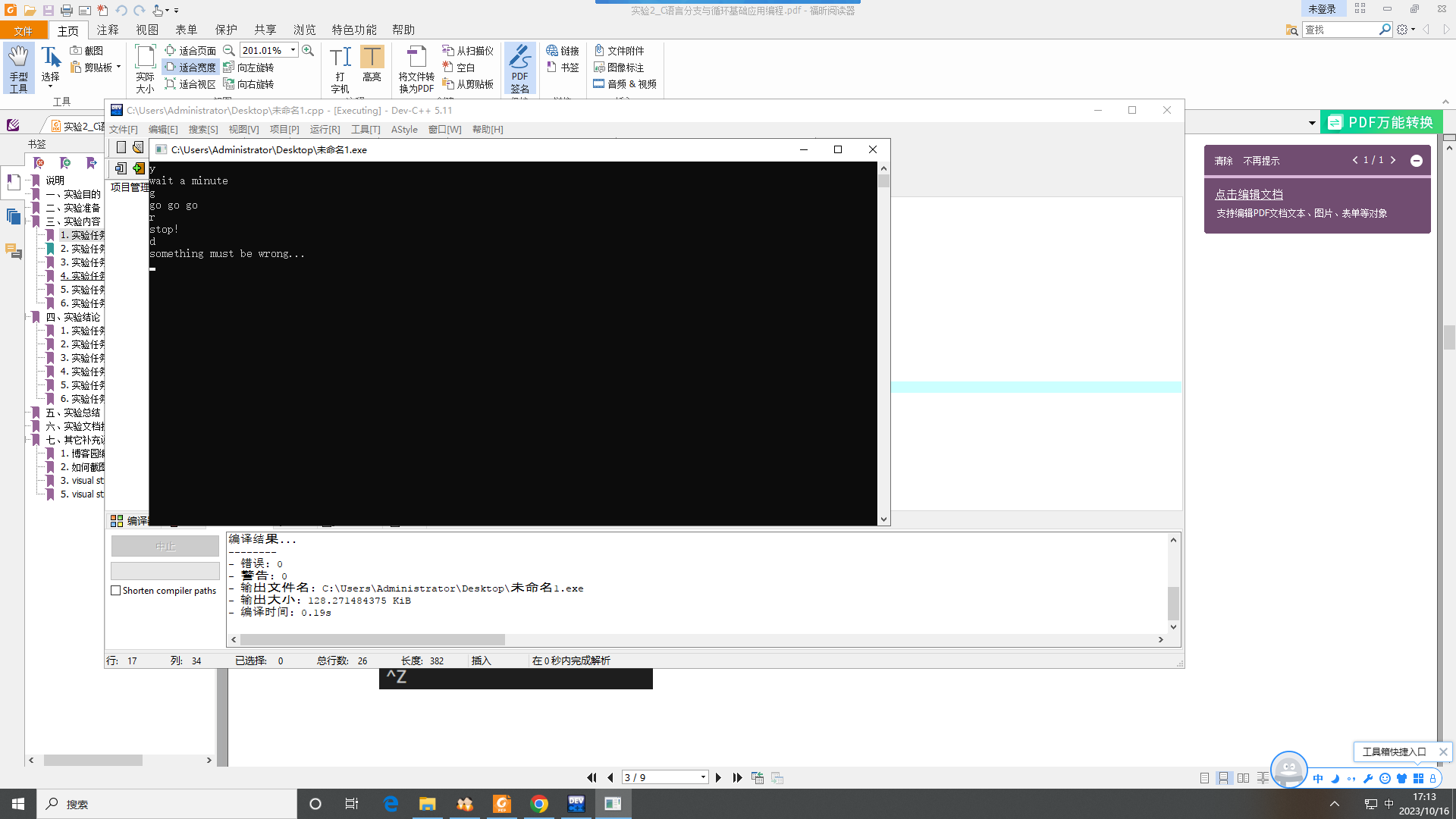The image size is (1456, 819).
Task: Click the compile output horizontal scrollbar
Action: pos(372,640)
